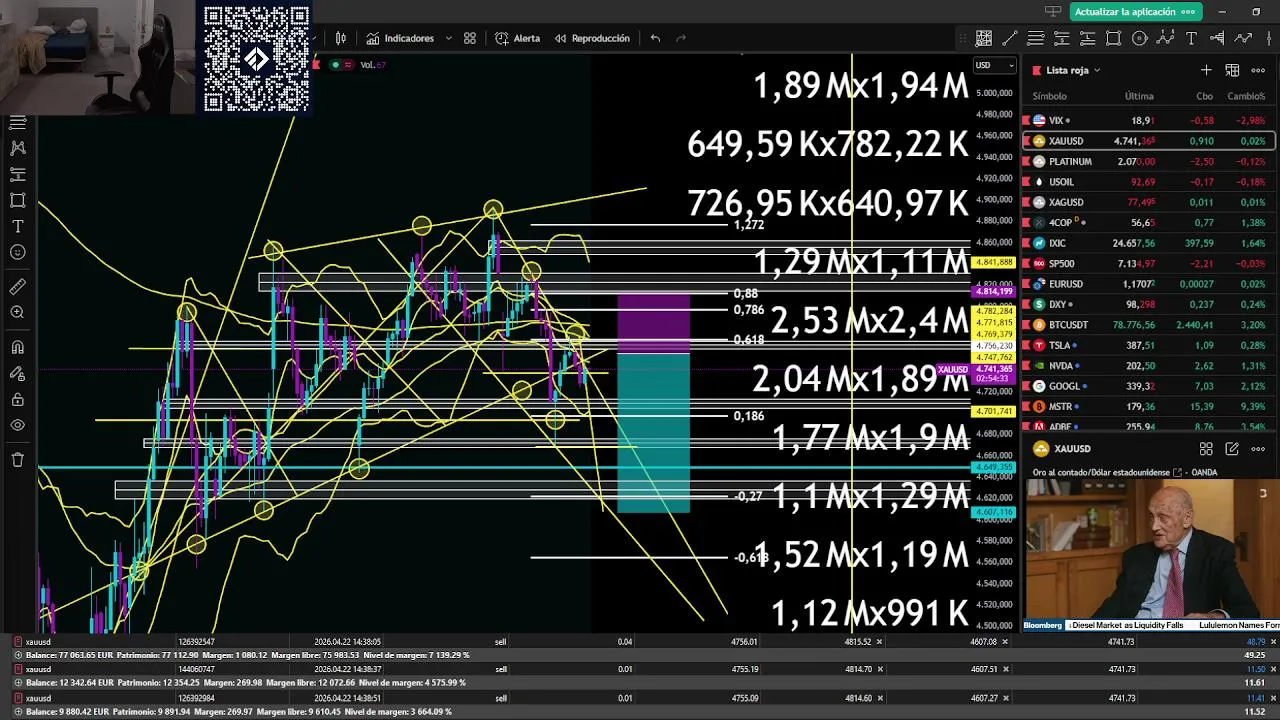Screen dimensions: 1280x720
Task: Toggle hide all drawings eye icon
Action: (17, 425)
